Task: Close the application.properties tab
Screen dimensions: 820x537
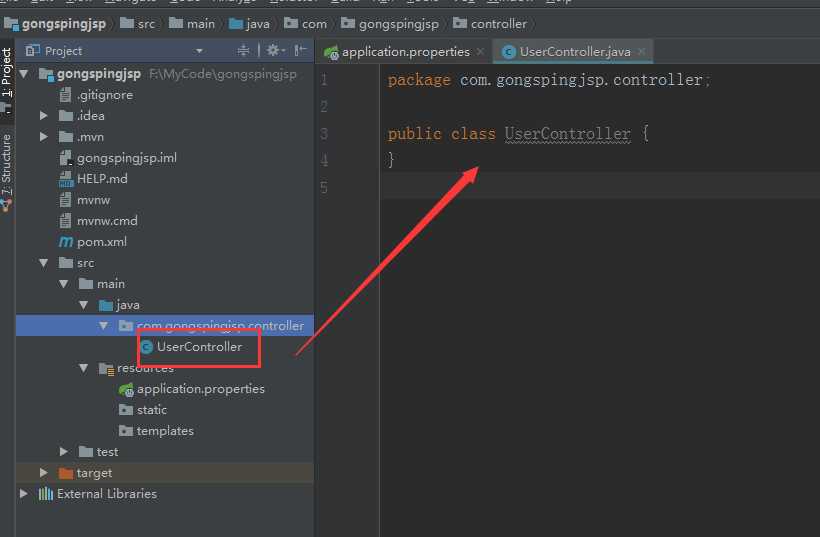Action: (480, 52)
